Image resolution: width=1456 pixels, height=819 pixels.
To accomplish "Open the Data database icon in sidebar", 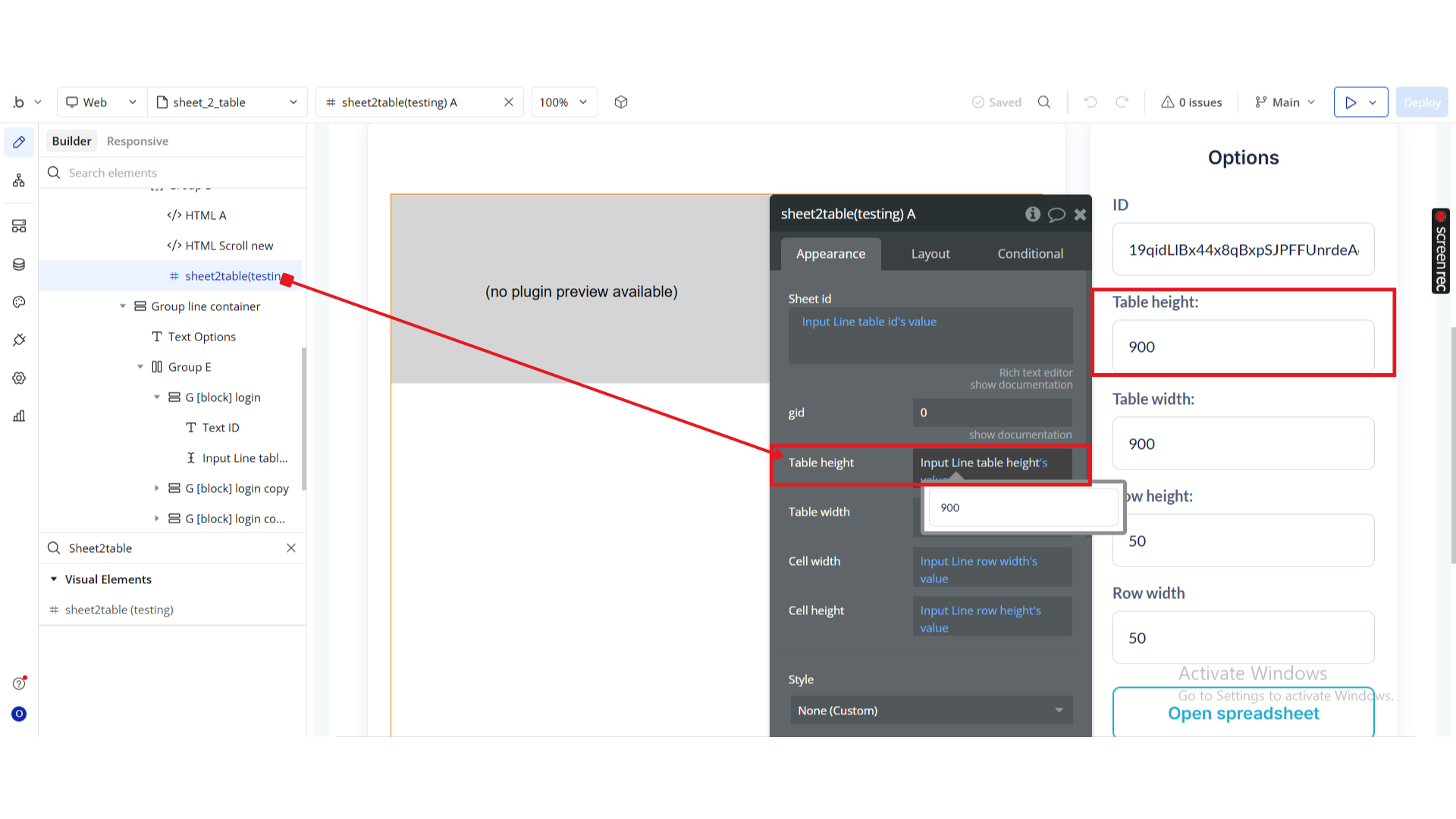I will 19,264.
